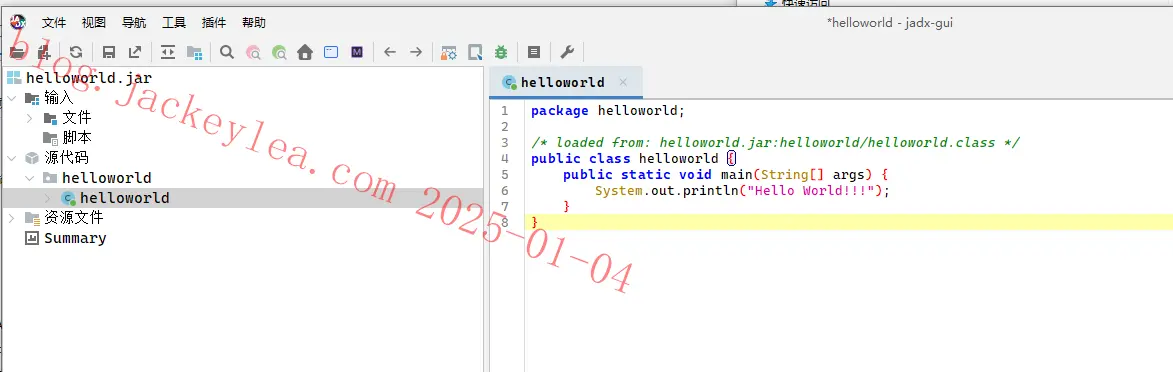The height and width of the screenshot is (372, 1173).
Task: Click the green class search icon
Action: coord(279,52)
